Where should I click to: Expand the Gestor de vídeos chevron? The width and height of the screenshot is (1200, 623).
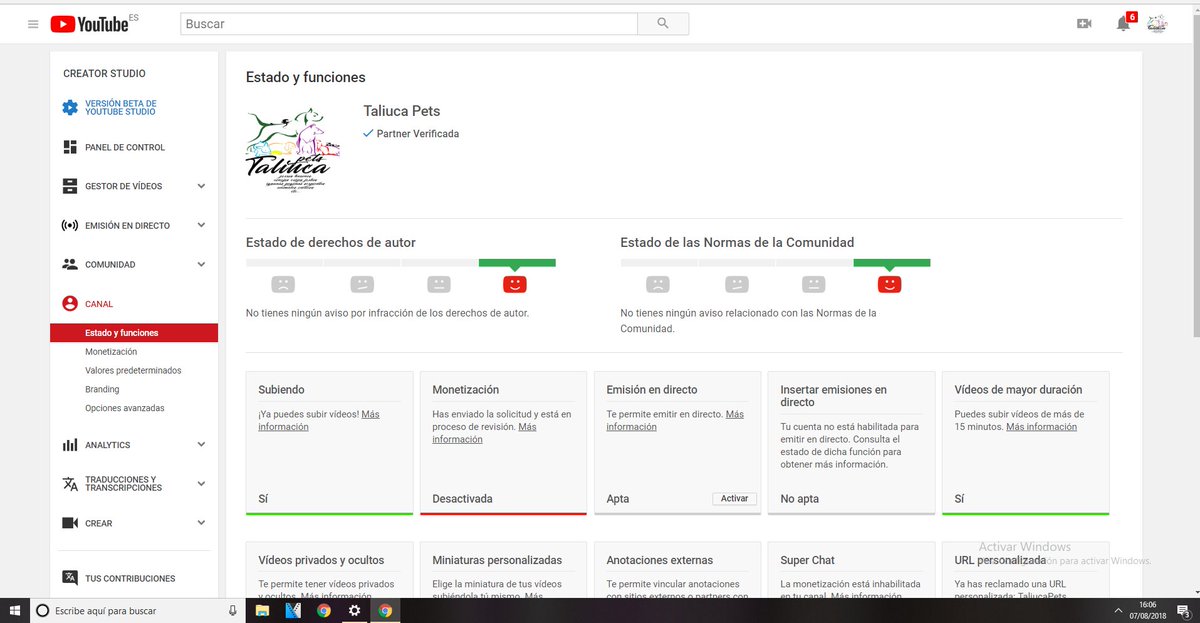(201, 186)
